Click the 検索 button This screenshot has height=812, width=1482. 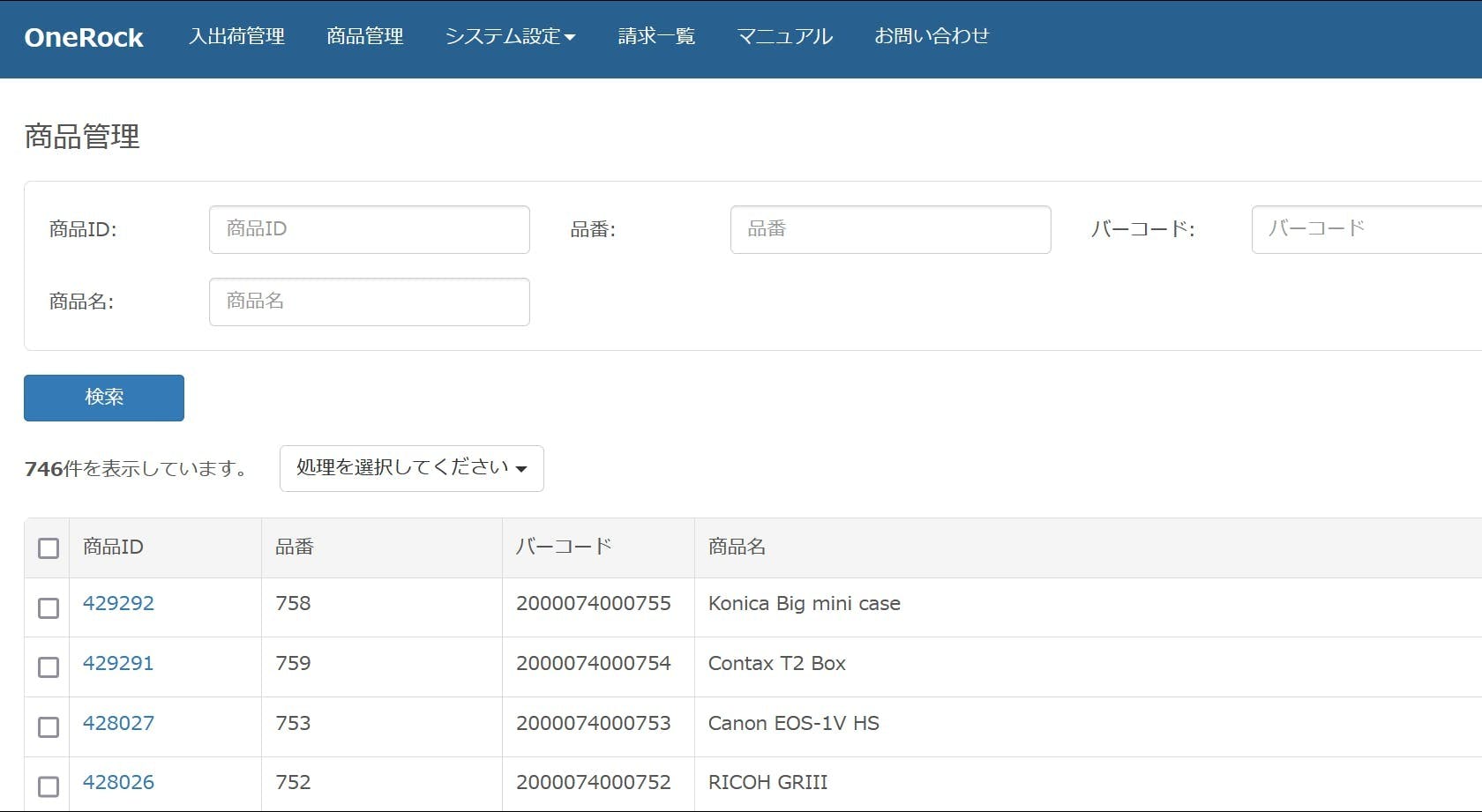coord(104,398)
